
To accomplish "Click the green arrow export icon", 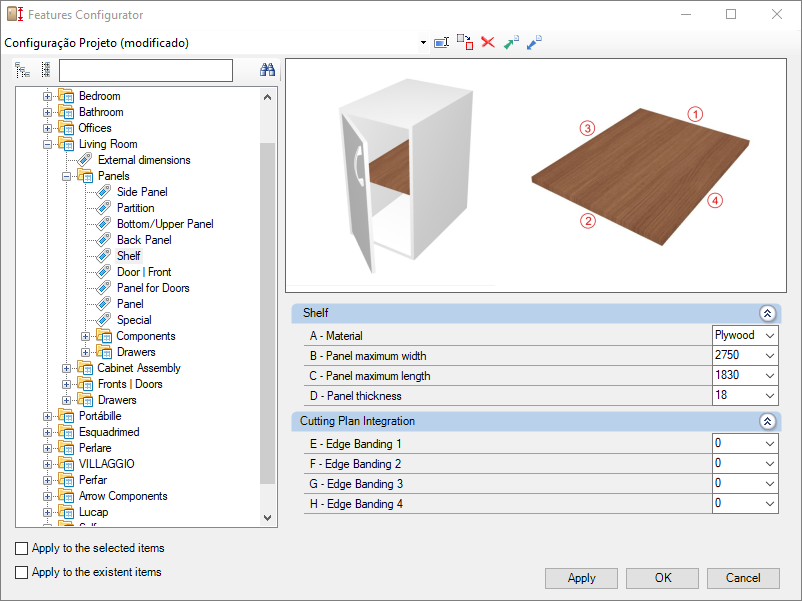I will (511, 42).
